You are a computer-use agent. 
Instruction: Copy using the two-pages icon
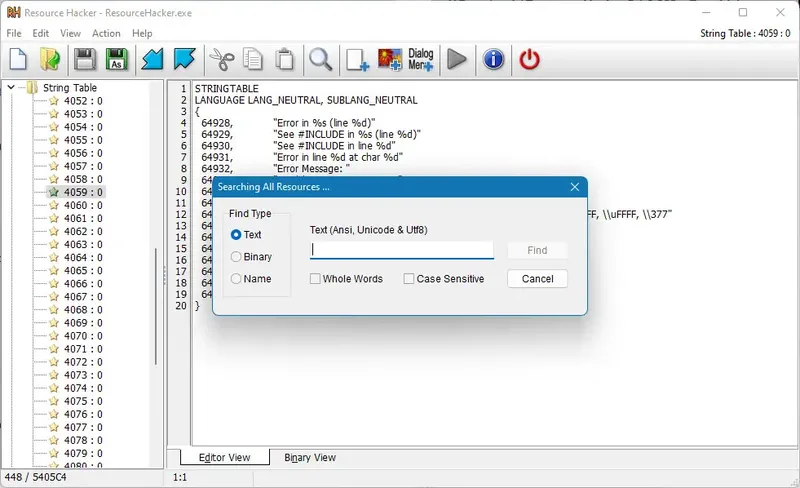coord(253,59)
